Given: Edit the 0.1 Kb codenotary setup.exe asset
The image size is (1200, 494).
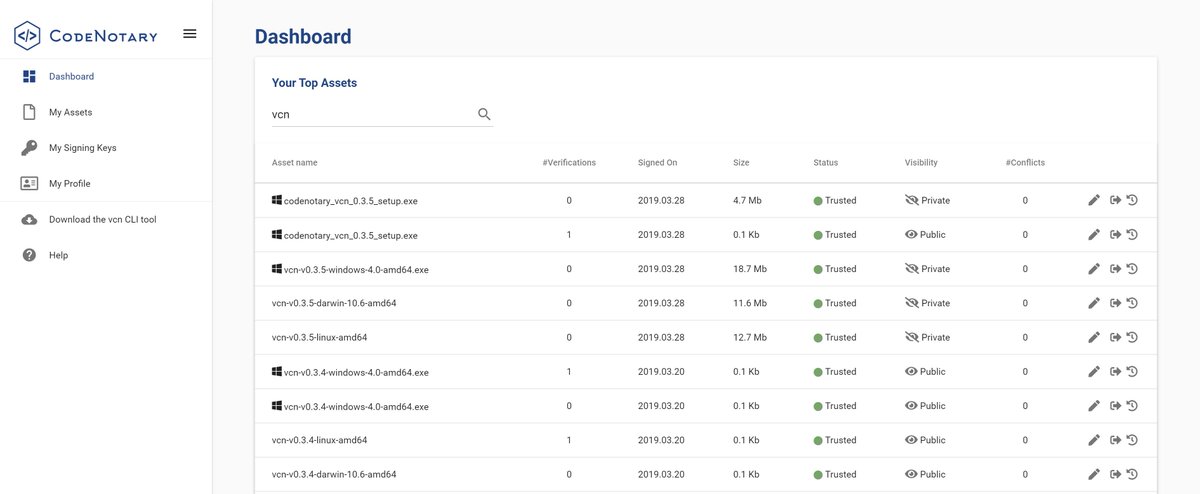Looking at the screenshot, I should click(x=1094, y=234).
